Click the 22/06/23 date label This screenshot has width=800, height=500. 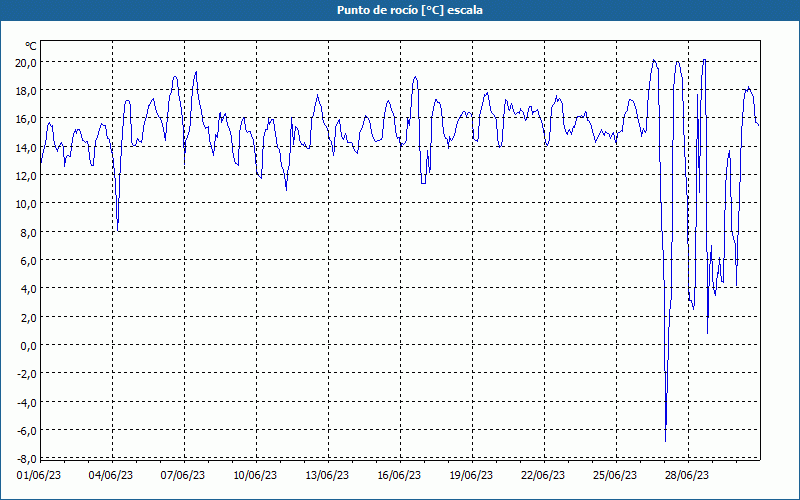click(x=543, y=475)
